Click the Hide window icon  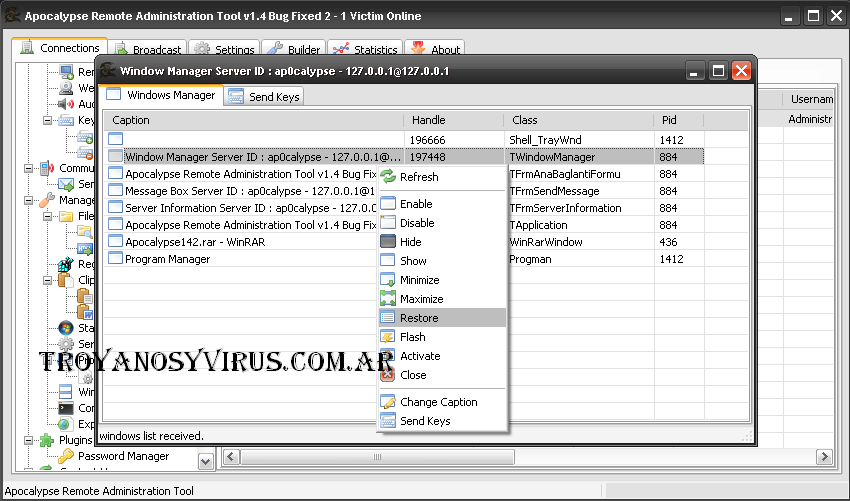tap(388, 242)
